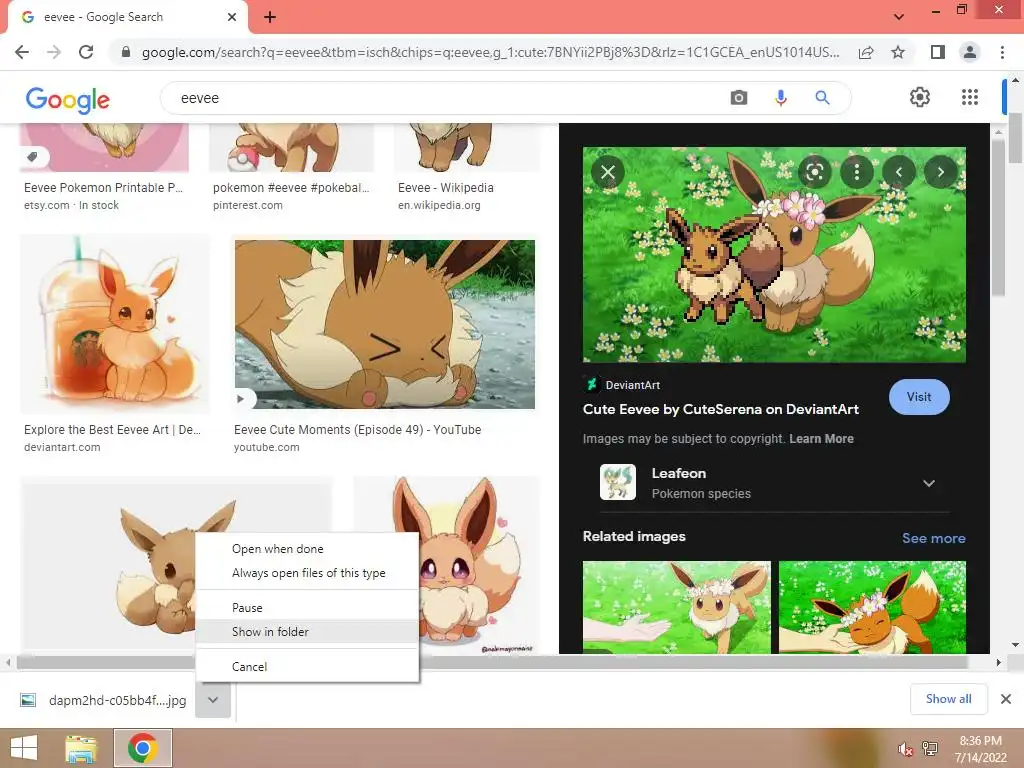The image size is (1024, 768).
Task: Click the large Eevee preview image
Action: point(774,255)
